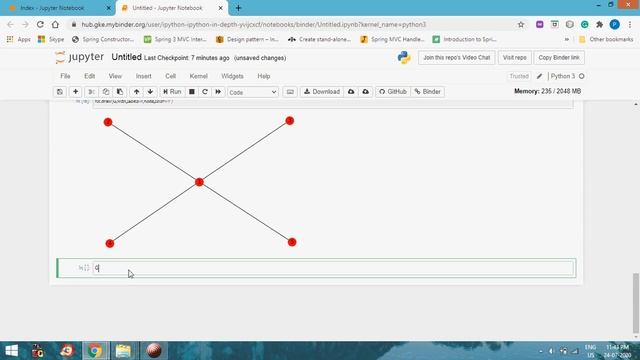
Task: Switch to the Index - Jupyter Notebook tab
Action: click(x=52, y=8)
